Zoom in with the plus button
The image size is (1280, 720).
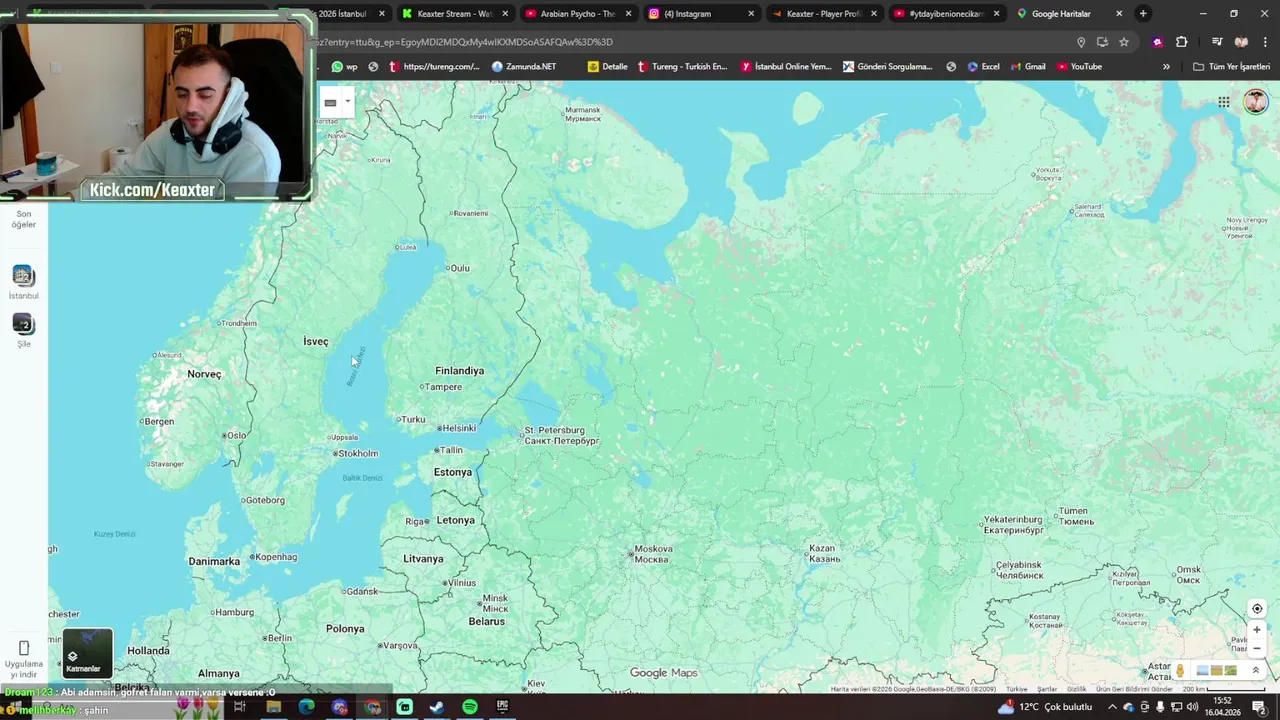[1257, 630]
